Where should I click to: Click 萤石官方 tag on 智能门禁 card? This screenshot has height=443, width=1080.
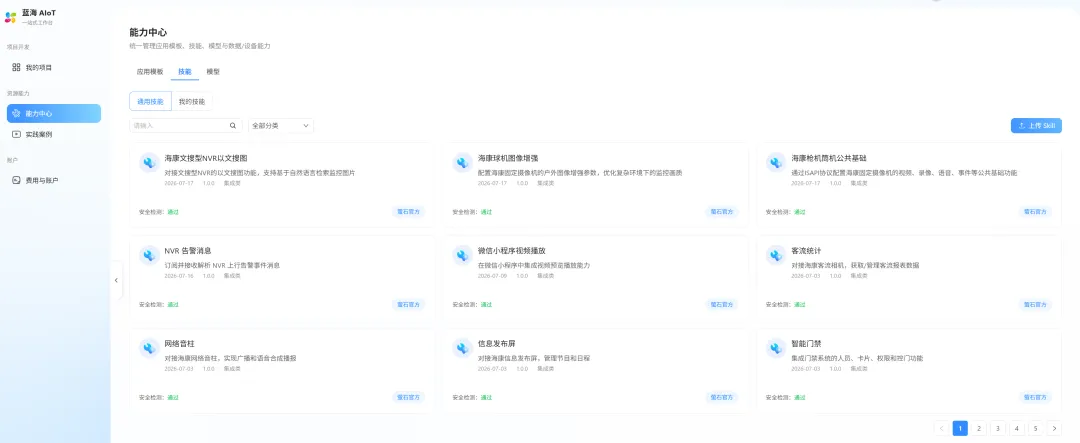[x=1035, y=398]
